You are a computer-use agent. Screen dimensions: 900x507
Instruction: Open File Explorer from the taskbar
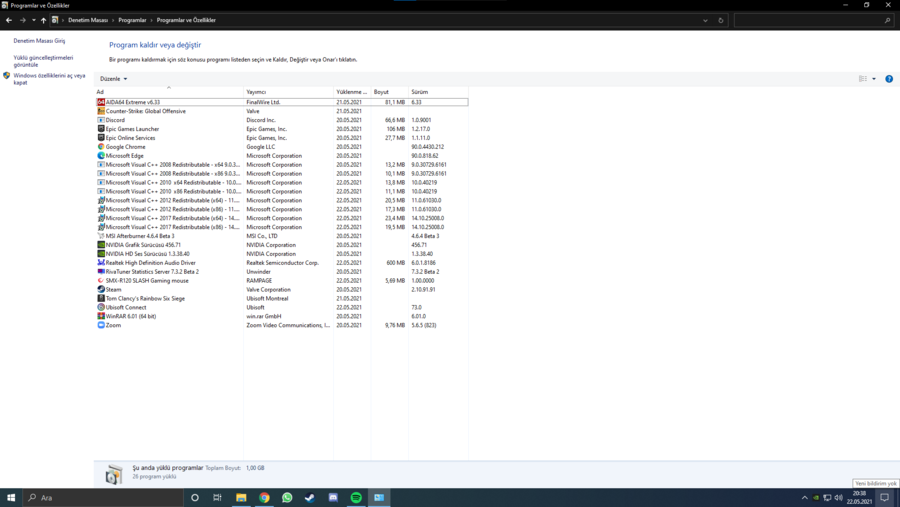[x=241, y=498]
